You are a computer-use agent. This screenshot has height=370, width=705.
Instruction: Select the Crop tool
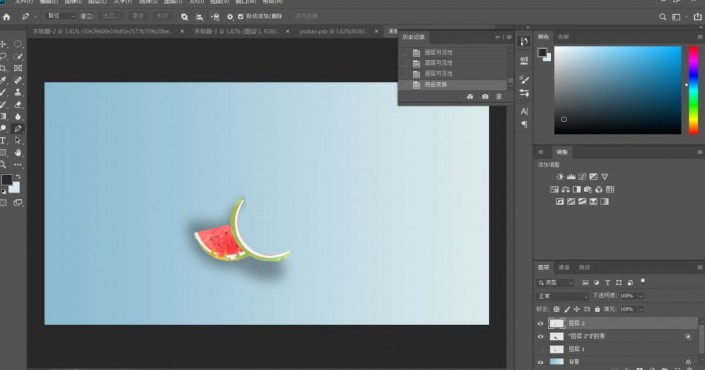coord(3,68)
